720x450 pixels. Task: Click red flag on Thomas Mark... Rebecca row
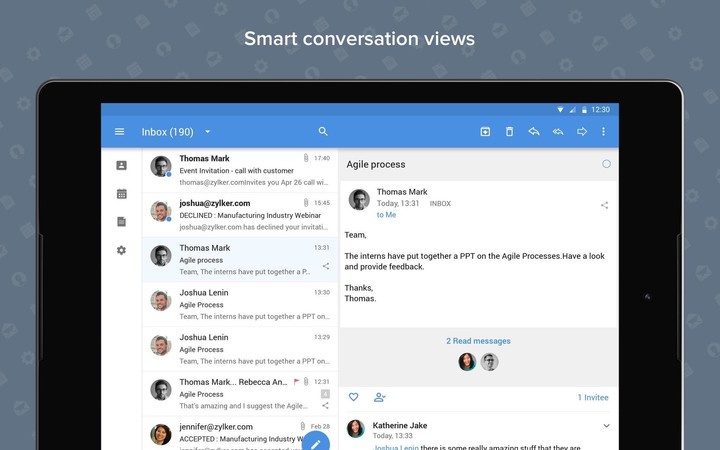pyautogui.click(x=296, y=381)
